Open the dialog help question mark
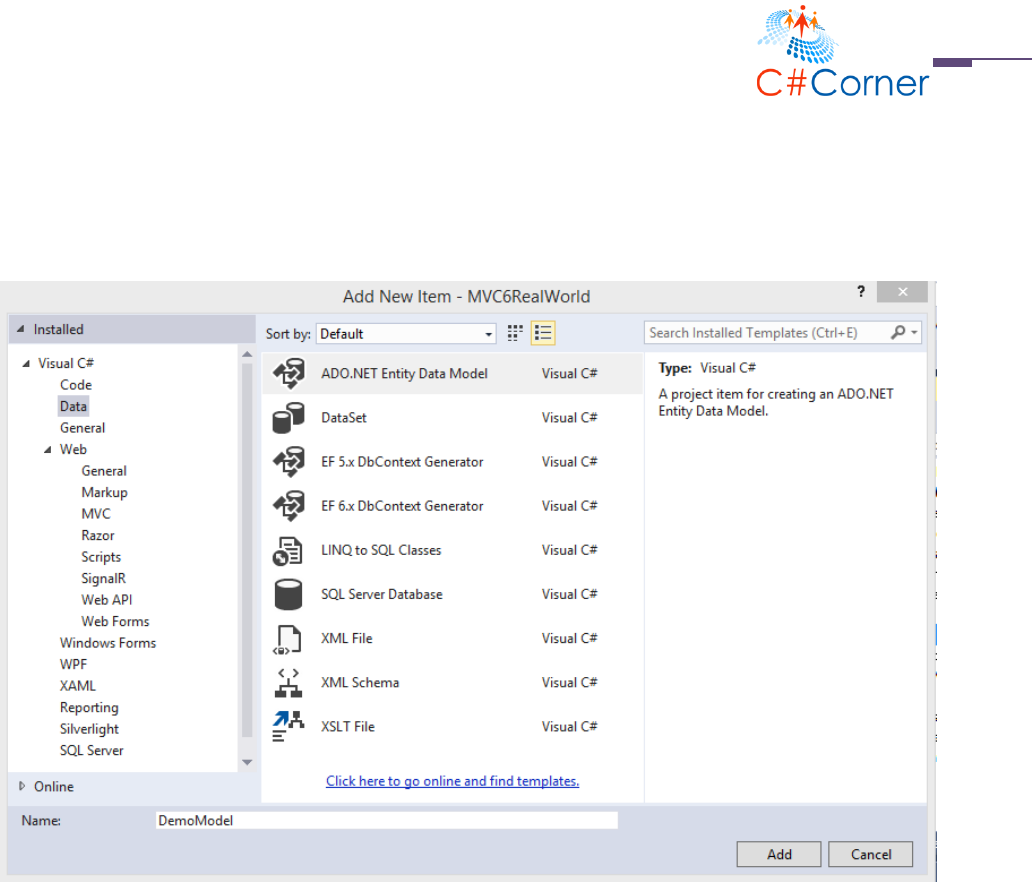Screen dimensions: 1032x882 (861, 291)
